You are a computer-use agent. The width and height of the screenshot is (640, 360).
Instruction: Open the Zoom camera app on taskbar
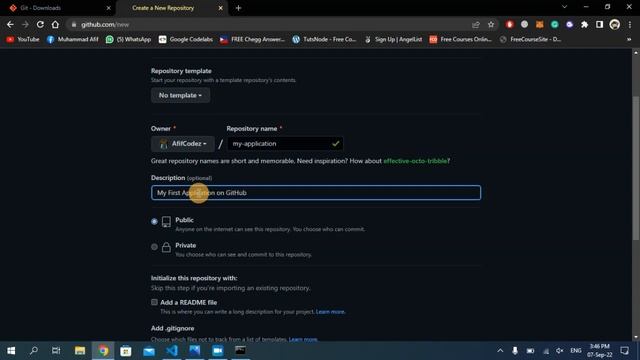point(218,351)
